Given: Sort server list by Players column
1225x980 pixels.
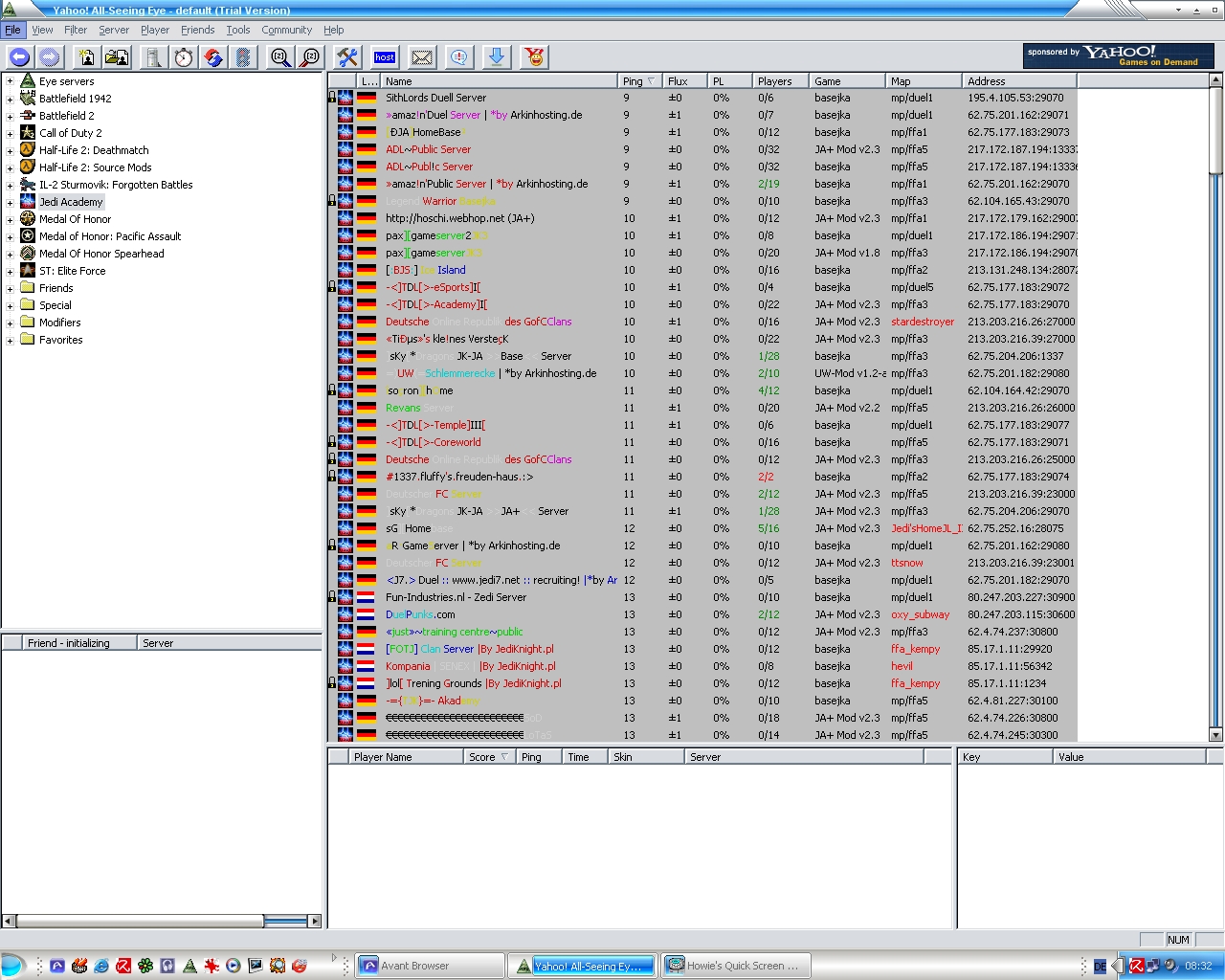Looking at the screenshot, I should tap(780, 81).
